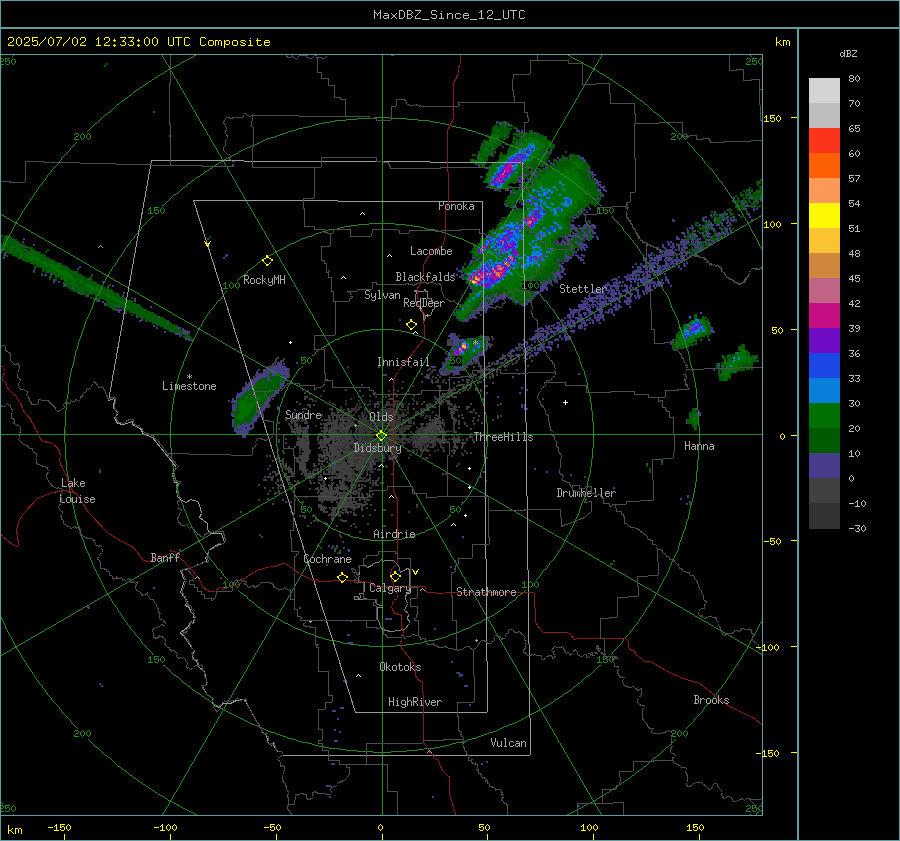The width and height of the screenshot is (900, 841).
Task: Click the Hanna town label
Action: (x=699, y=446)
